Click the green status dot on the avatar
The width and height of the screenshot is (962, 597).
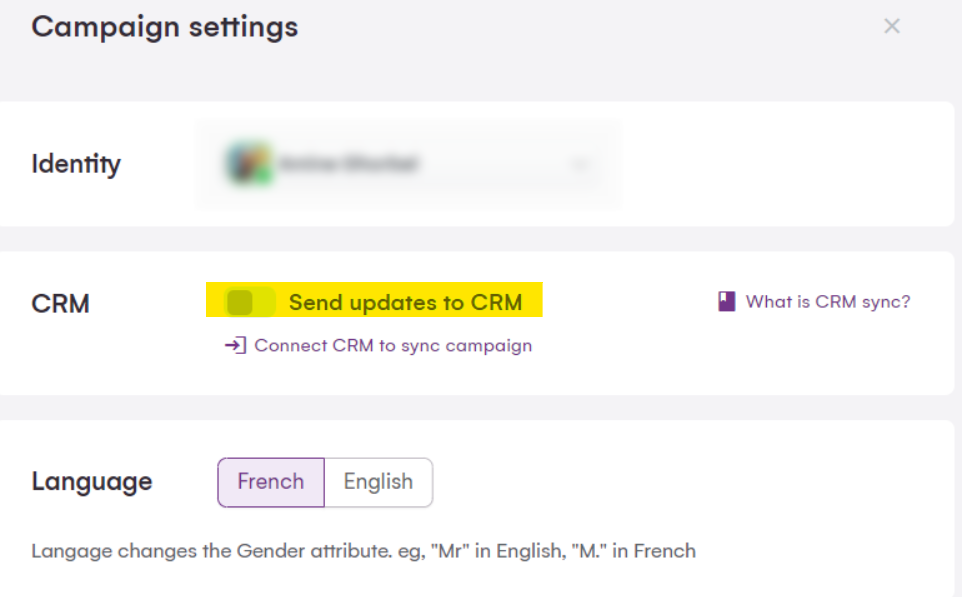(262, 175)
